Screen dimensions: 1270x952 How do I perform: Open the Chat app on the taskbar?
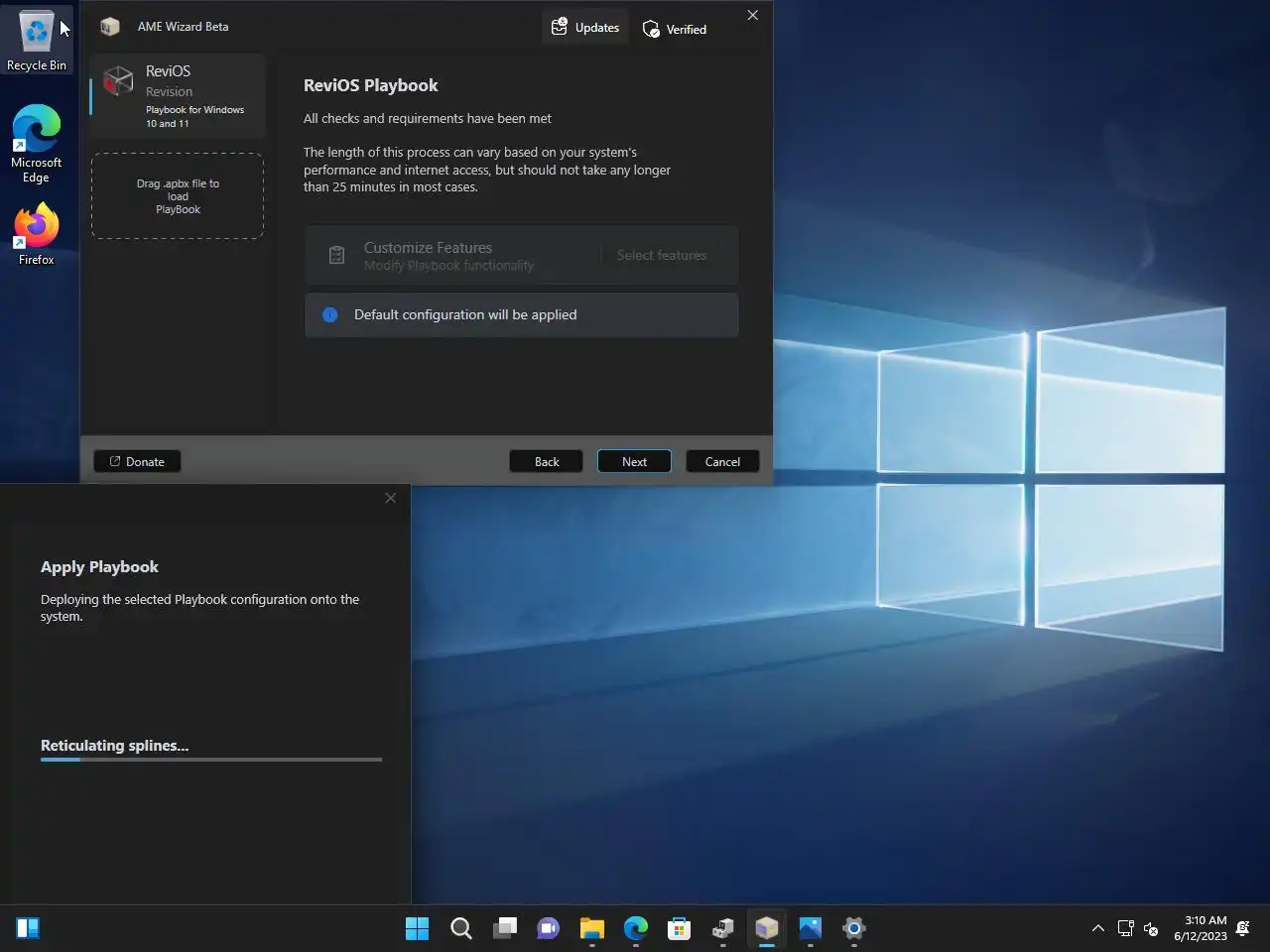[549, 928]
